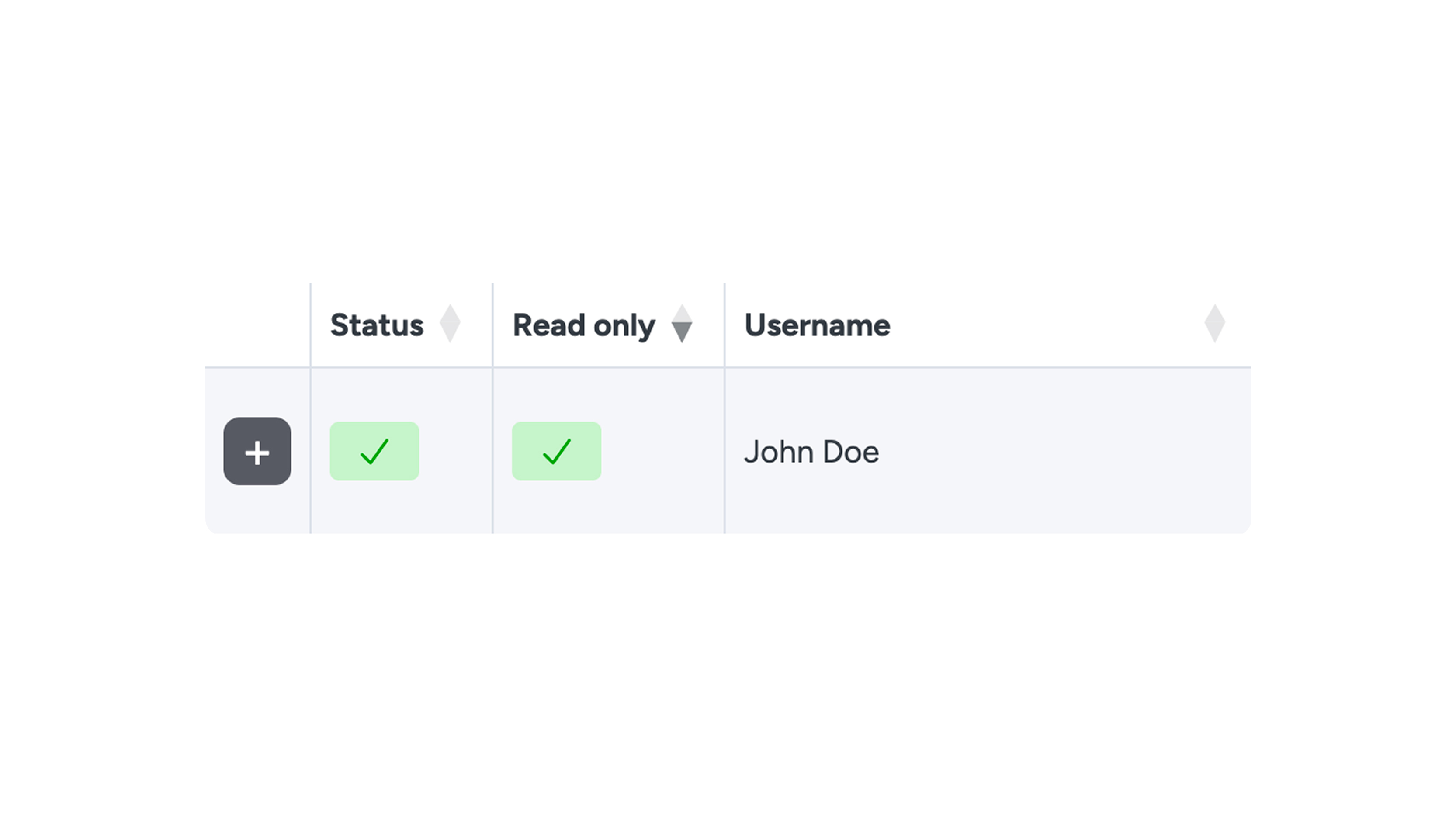Screen dimensions: 1456x819
Task: Sort by the Status header label
Action: (376, 325)
